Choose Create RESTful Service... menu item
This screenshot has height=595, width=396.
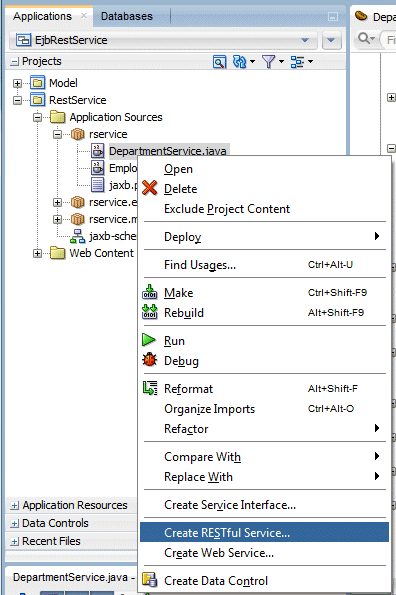265,533
